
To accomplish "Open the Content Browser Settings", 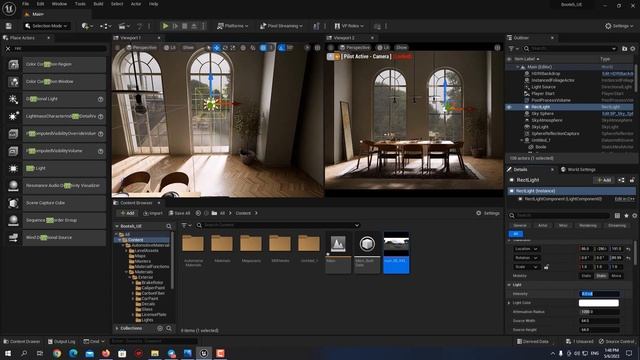I will coord(488,213).
